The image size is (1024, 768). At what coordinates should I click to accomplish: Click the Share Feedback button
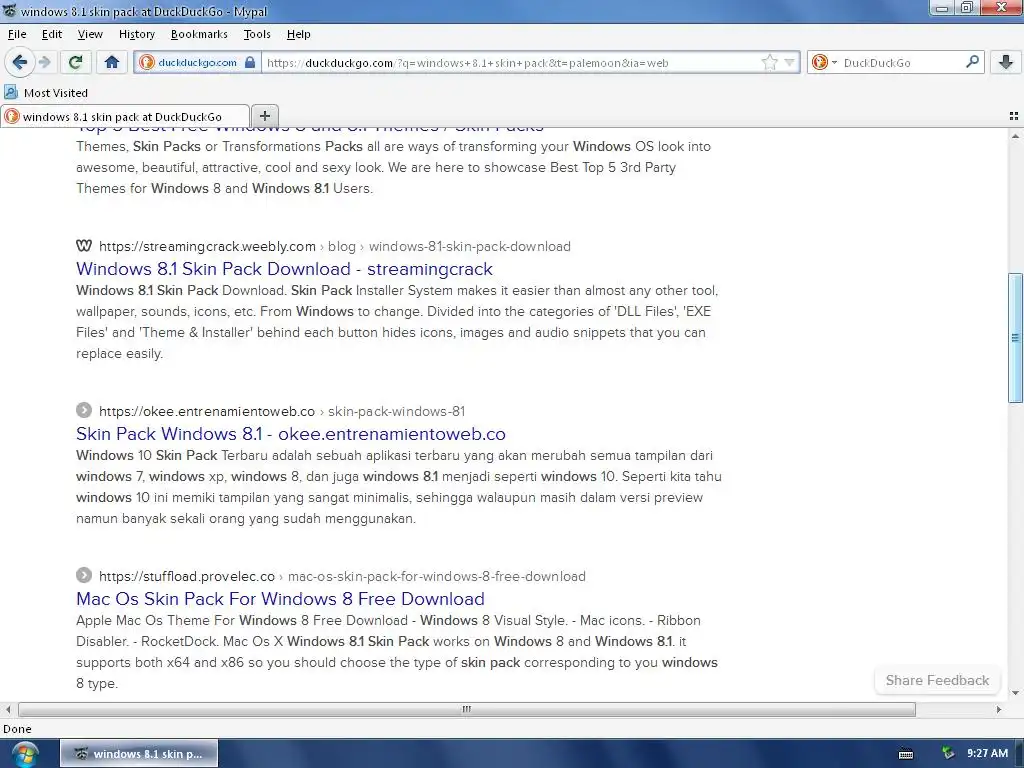click(937, 680)
